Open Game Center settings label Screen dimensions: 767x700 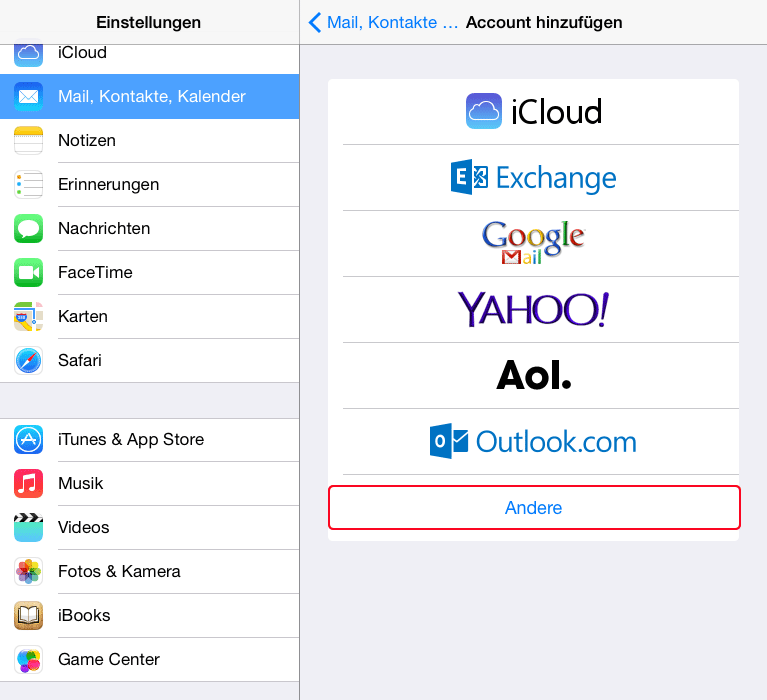click(x=109, y=659)
